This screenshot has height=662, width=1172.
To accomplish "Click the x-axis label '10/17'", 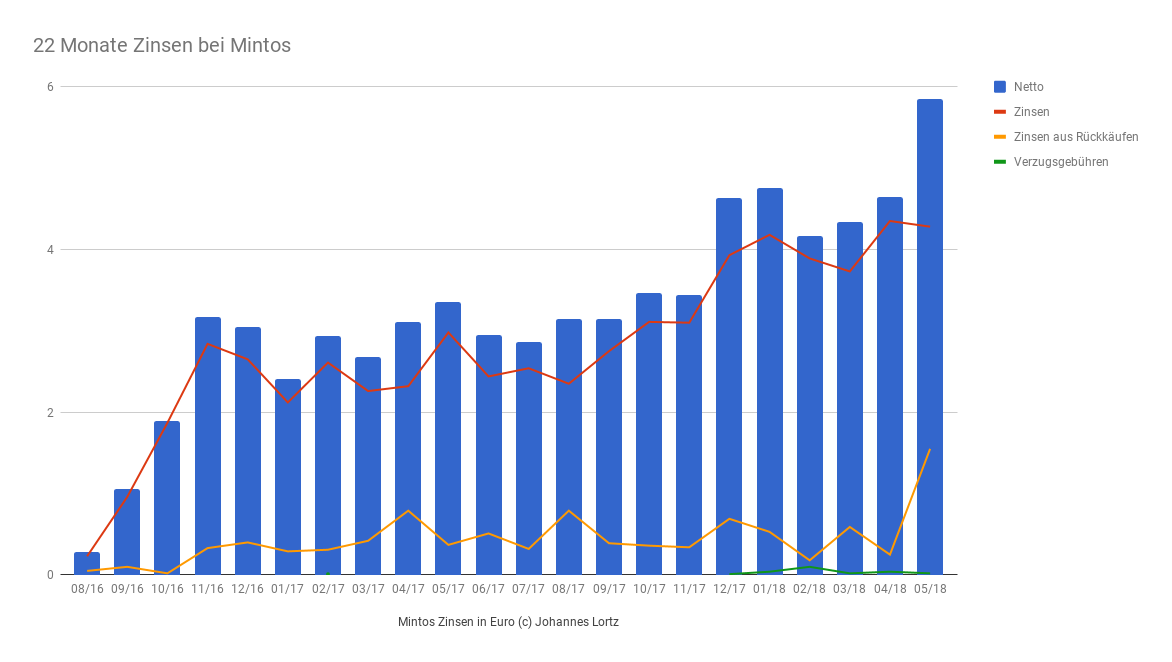I will [x=649, y=589].
